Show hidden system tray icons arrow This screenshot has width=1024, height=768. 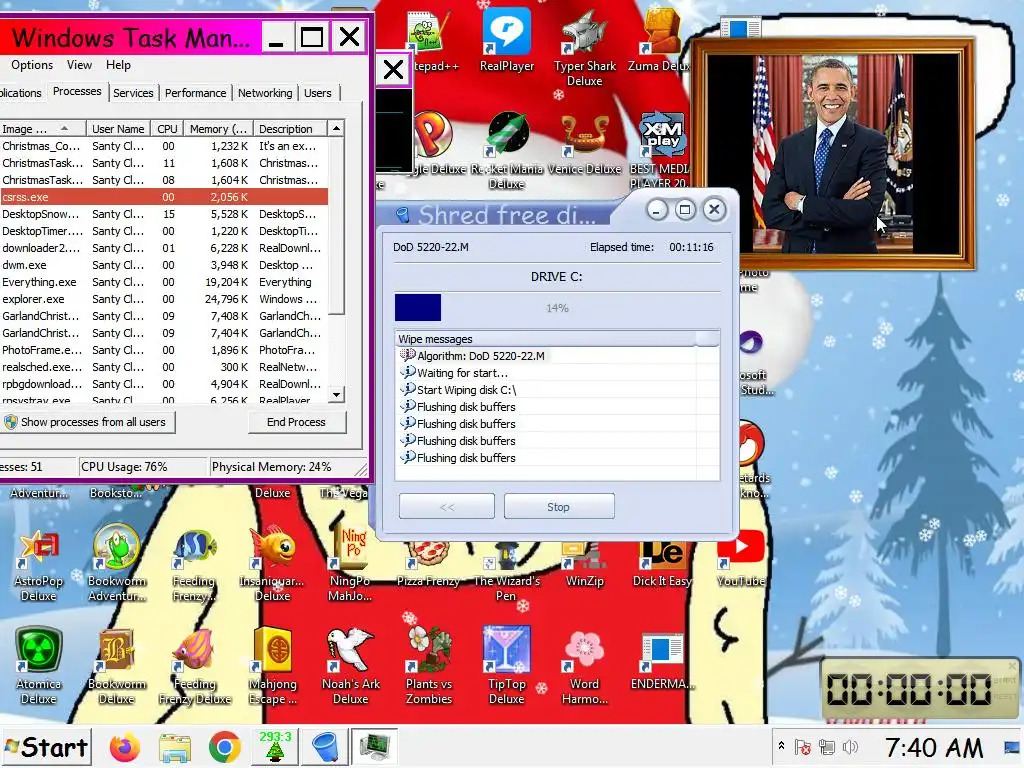(781, 746)
